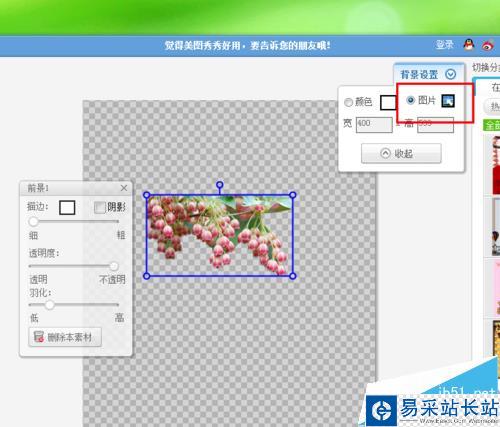Open the 描边 stroke color swatch
Viewport: 500px width, 427px height.
67,207
